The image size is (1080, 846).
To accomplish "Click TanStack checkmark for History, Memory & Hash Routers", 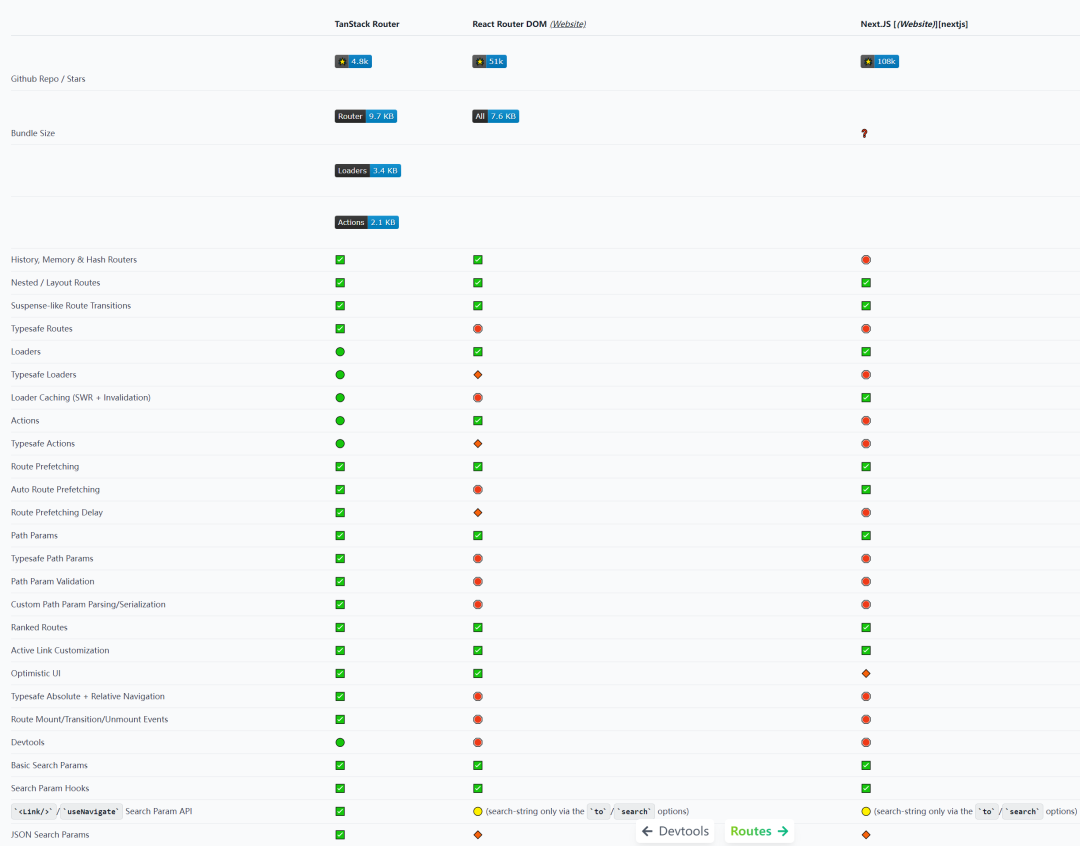I will (x=340, y=260).
